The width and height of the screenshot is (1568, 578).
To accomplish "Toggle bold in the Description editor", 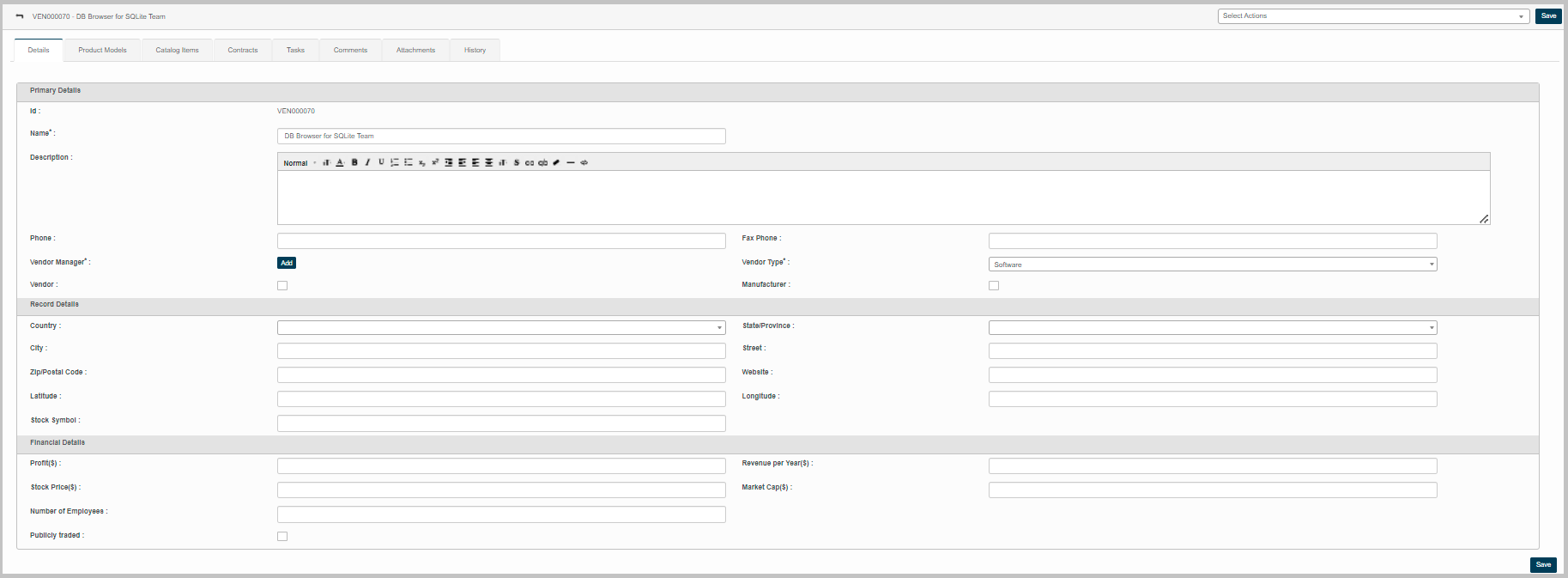I will pos(354,162).
